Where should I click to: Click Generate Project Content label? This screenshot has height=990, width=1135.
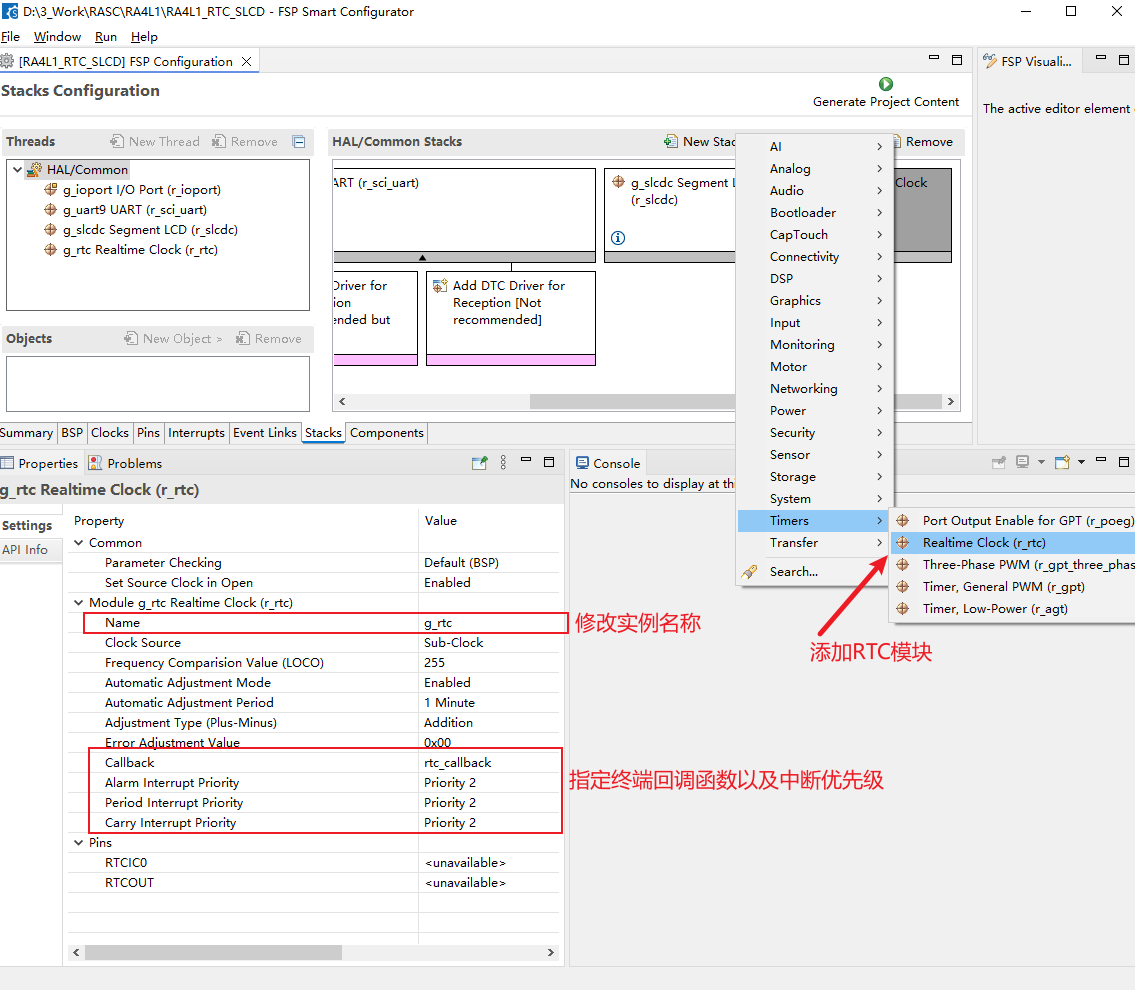885,102
